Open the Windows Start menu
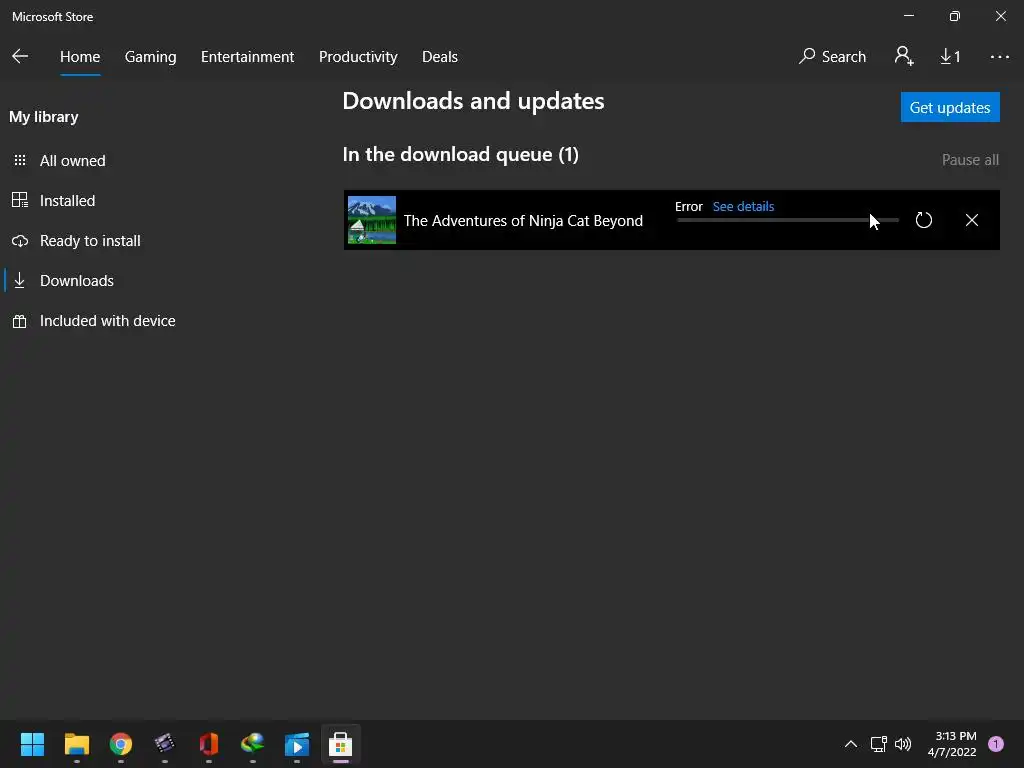Image resolution: width=1024 pixels, height=768 pixels. coord(32,744)
